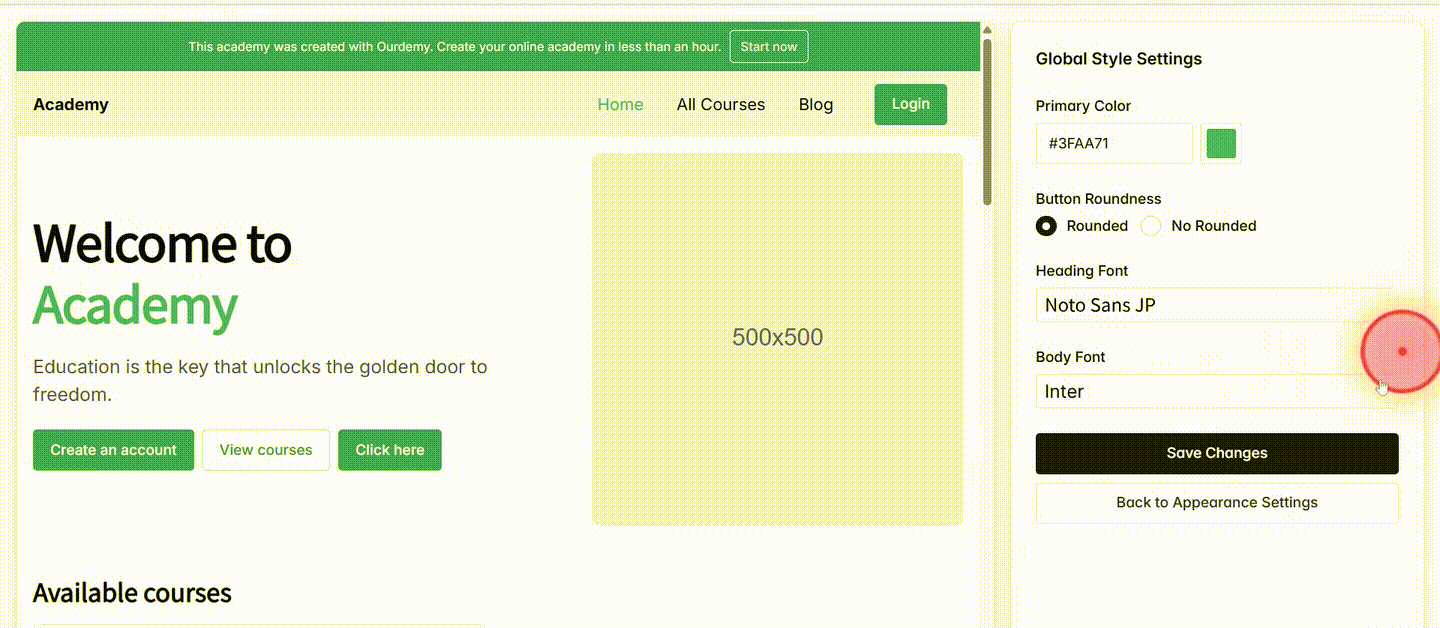Screen dimensions: 1440x628
Task: Click Back to Appearance Settings
Action: tap(1216, 502)
